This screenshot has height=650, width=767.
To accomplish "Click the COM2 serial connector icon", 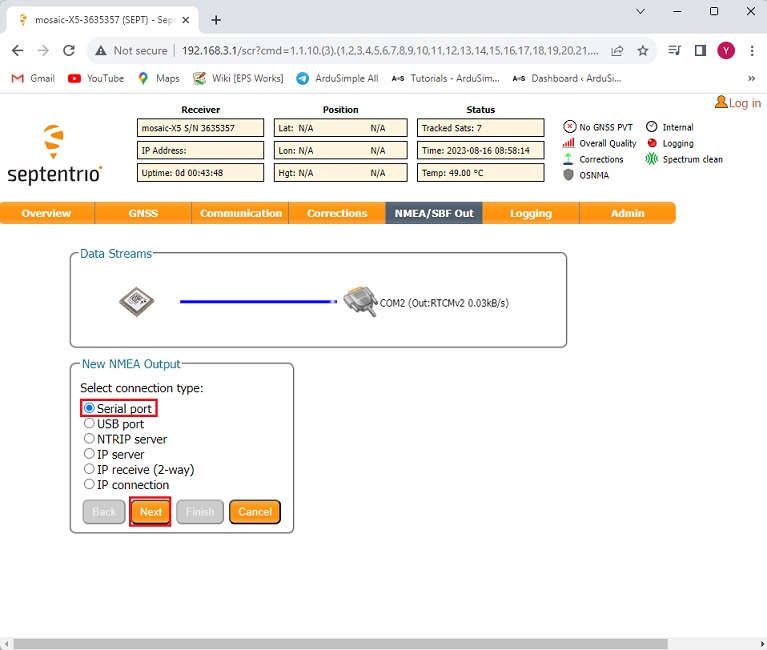I will (x=359, y=302).
